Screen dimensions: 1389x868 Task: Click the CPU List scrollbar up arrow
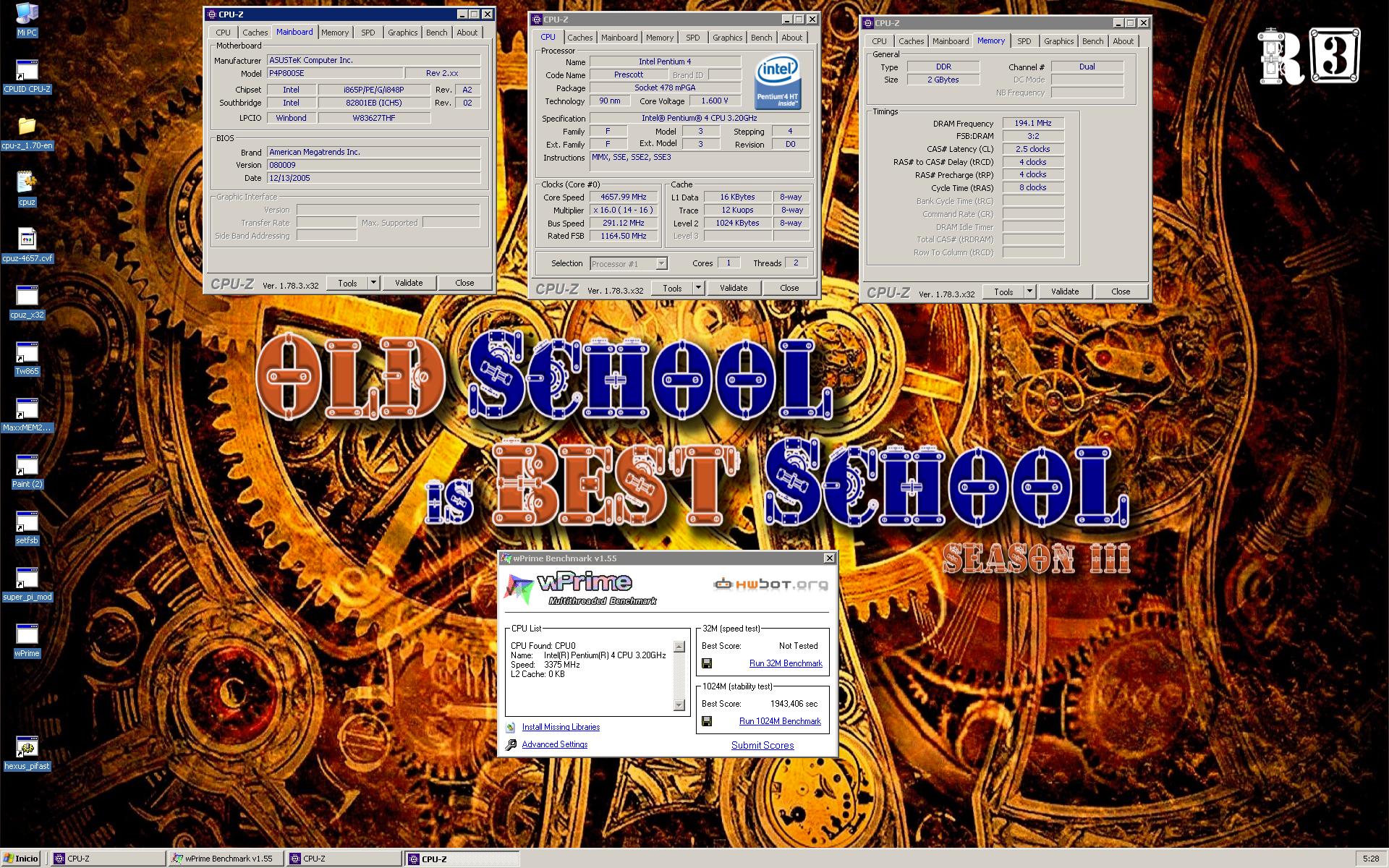coord(679,647)
